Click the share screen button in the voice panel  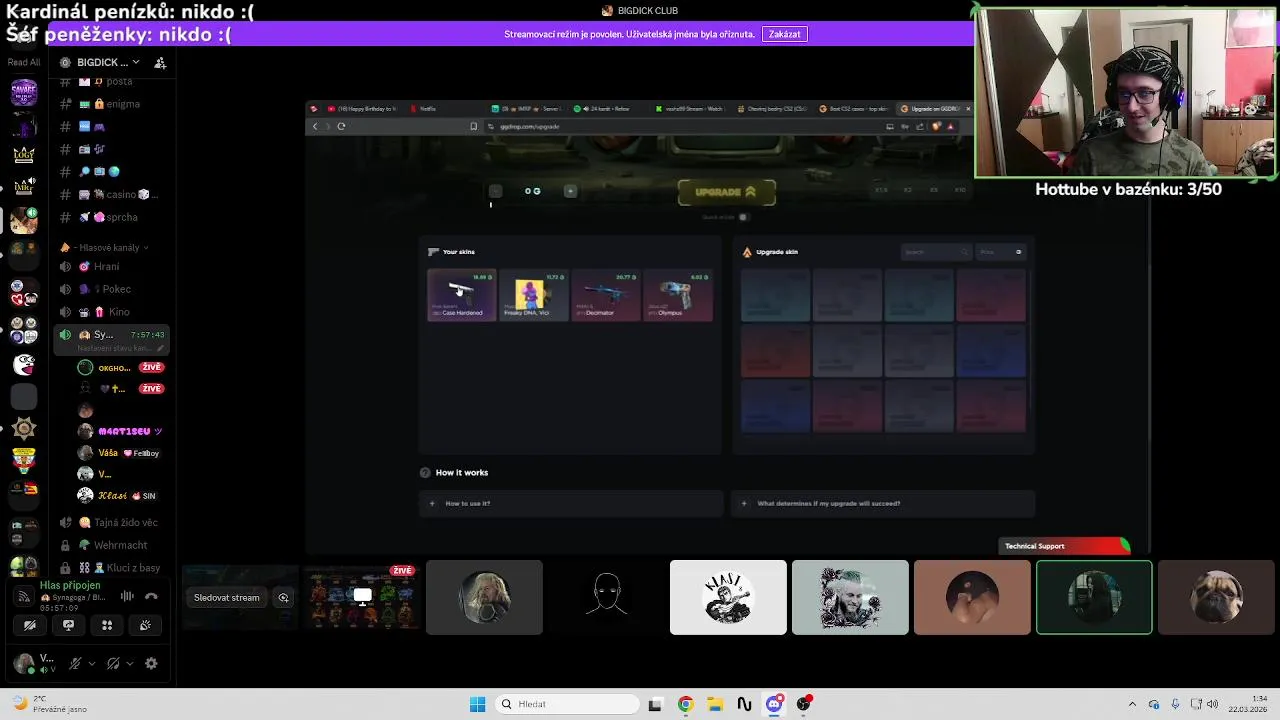click(68, 625)
